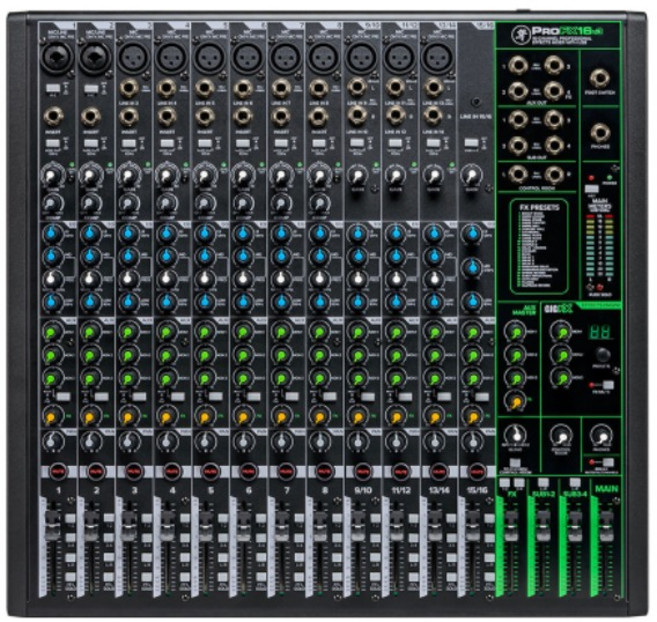Click the channel 13/14 XLR mic input
The width and height of the screenshot is (657, 622).
click(x=438, y=57)
